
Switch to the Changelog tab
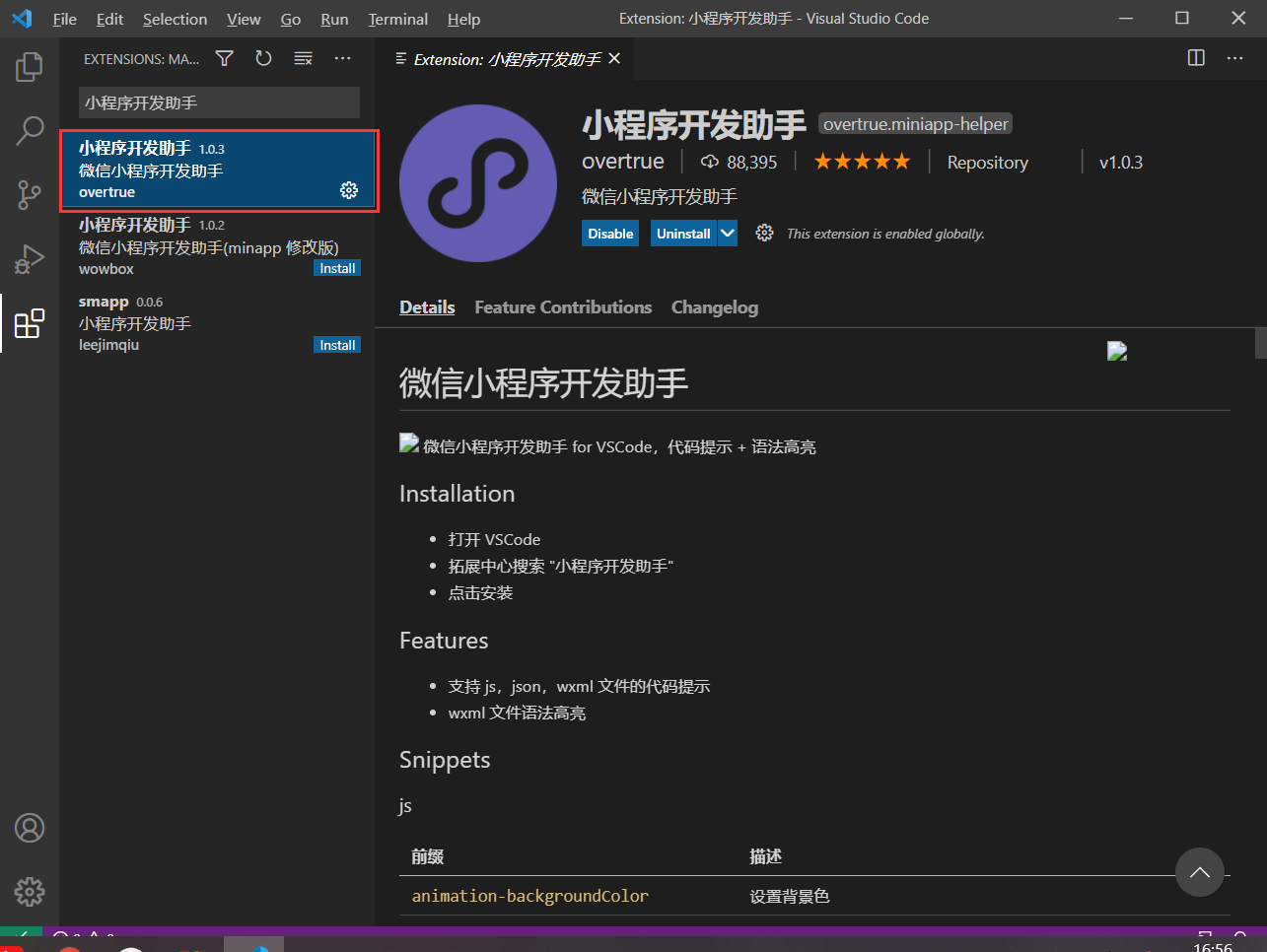coord(715,307)
